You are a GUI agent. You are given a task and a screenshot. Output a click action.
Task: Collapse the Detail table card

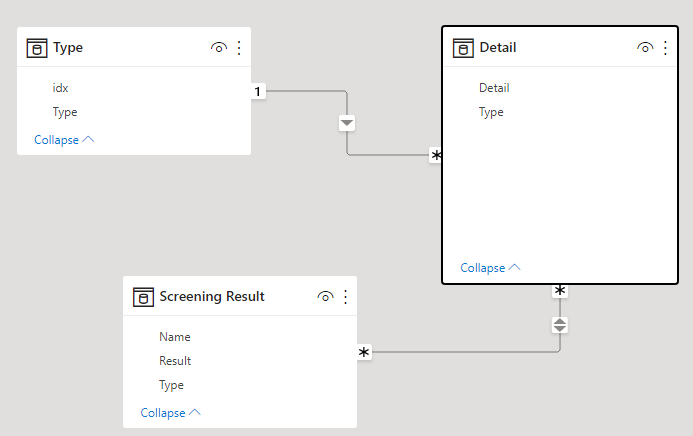pyautogui.click(x=490, y=268)
